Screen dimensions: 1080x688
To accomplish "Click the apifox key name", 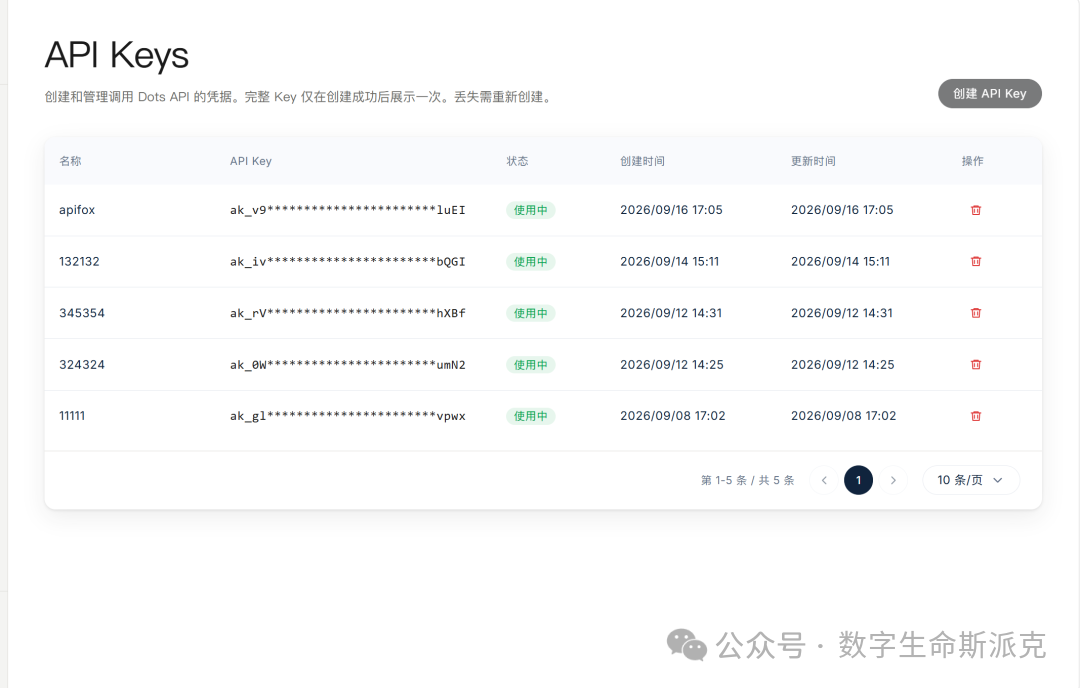I will (77, 210).
